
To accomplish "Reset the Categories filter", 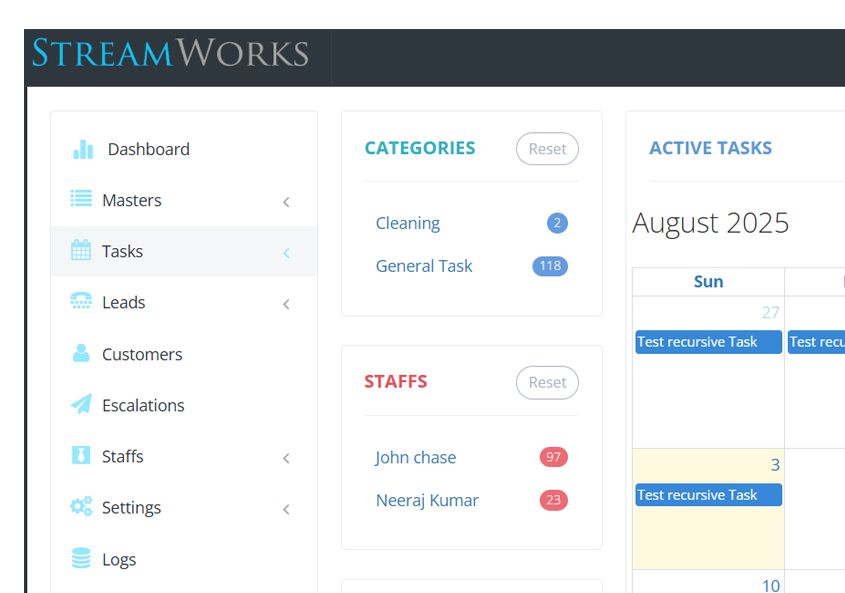I will click(x=547, y=149).
